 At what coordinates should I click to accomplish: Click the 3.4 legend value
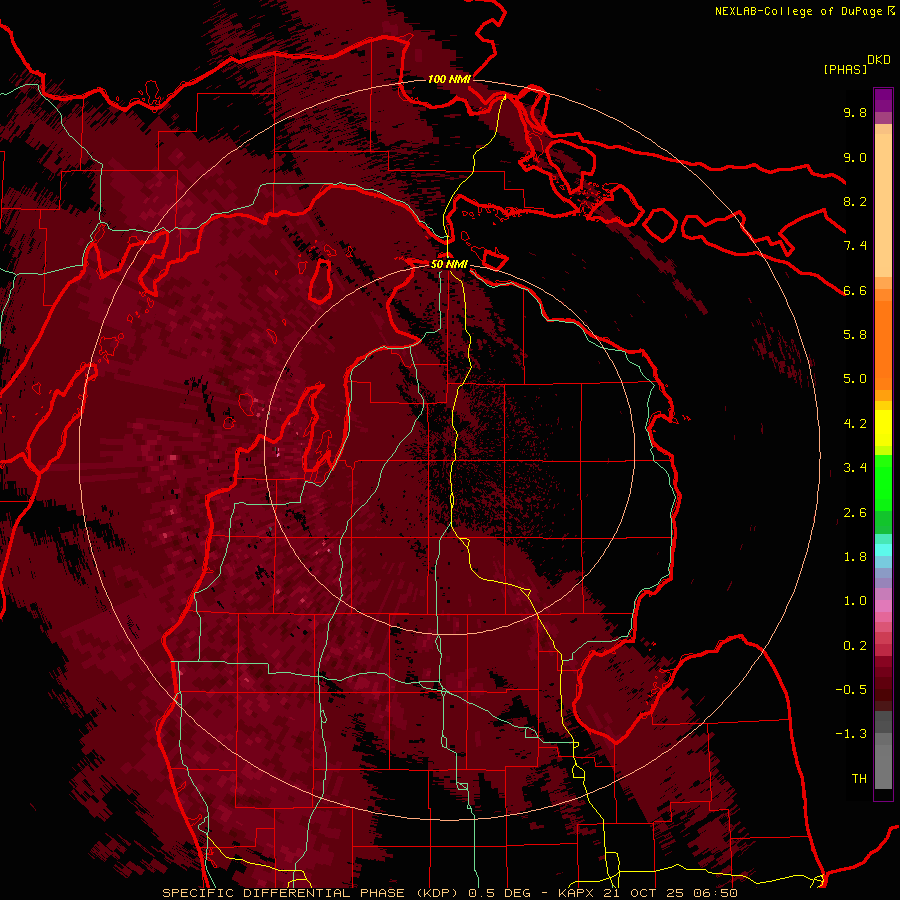[855, 468]
